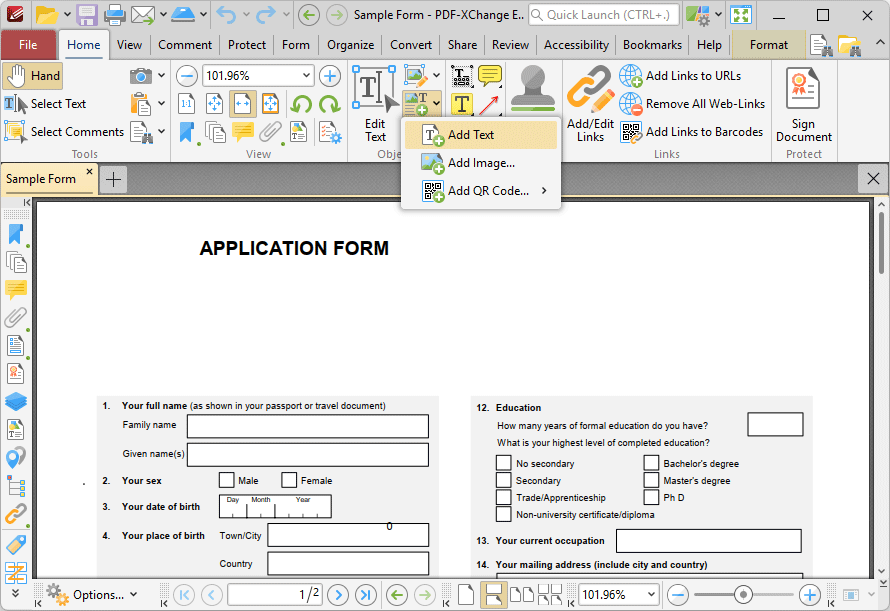Expand the Edit Image dropdown arrow
This screenshot has height=611, width=890.
point(436,76)
